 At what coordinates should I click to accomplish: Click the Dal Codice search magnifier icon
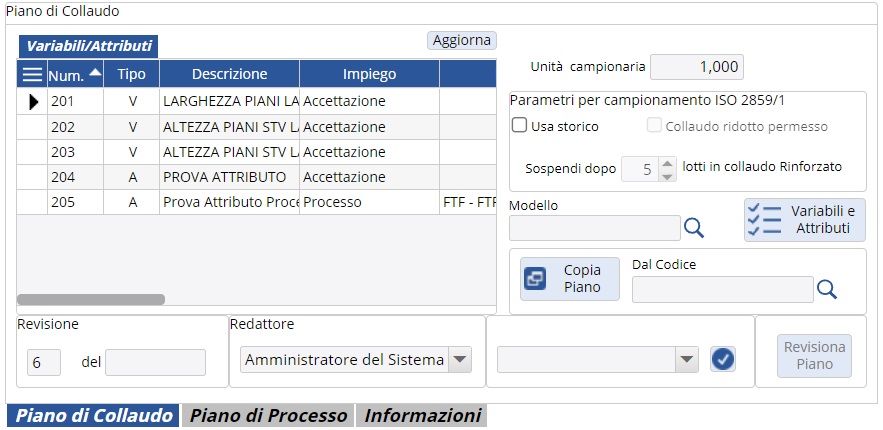[826, 289]
